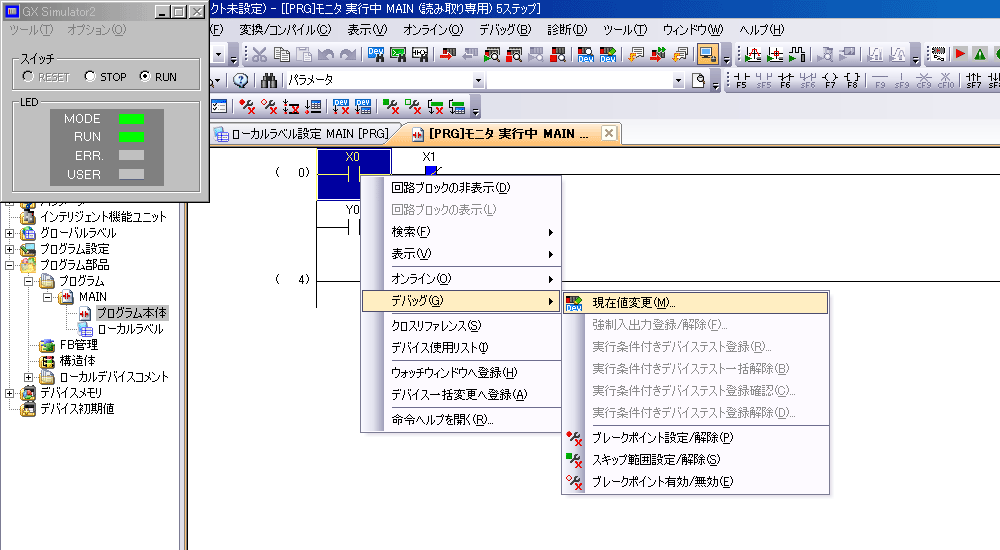The image size is (1000, 550).
Task: Click the binoculars find icon beside parameter box
Action: [x=268, y=80]
